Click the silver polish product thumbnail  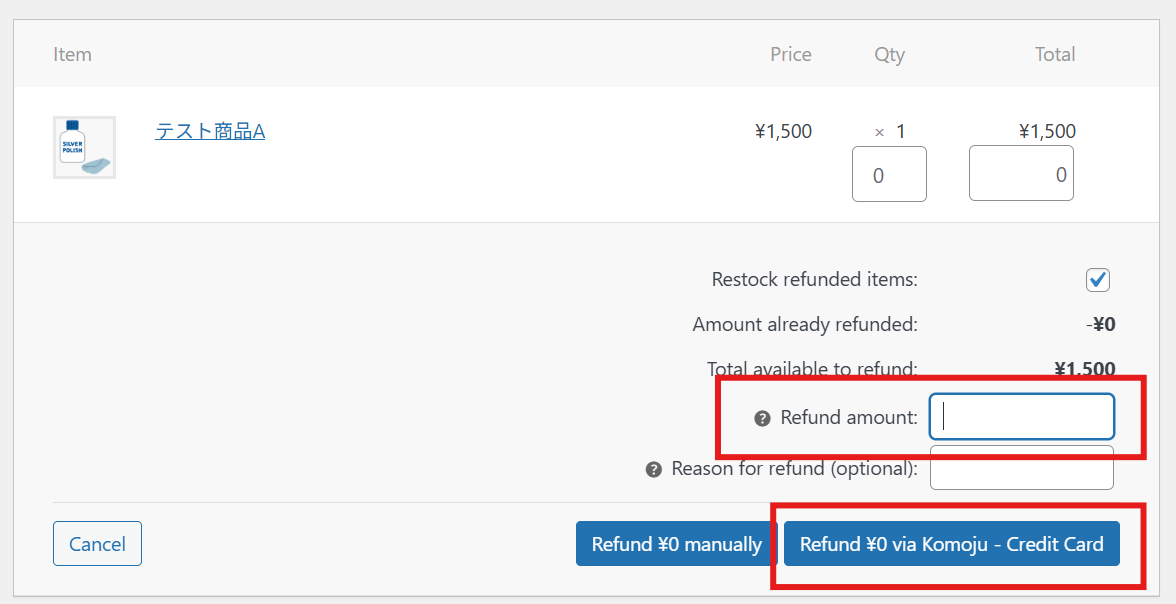pos(84,147)
